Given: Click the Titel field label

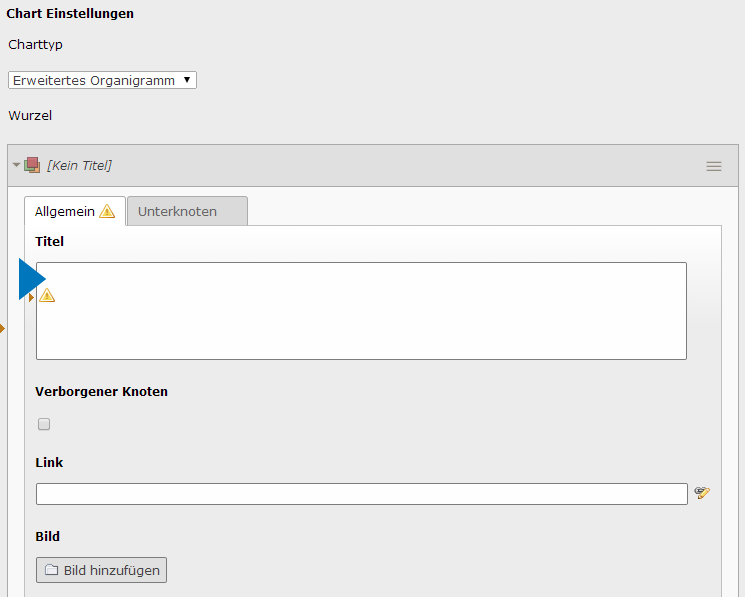Looking at the screenshot, I should [49, 241].
